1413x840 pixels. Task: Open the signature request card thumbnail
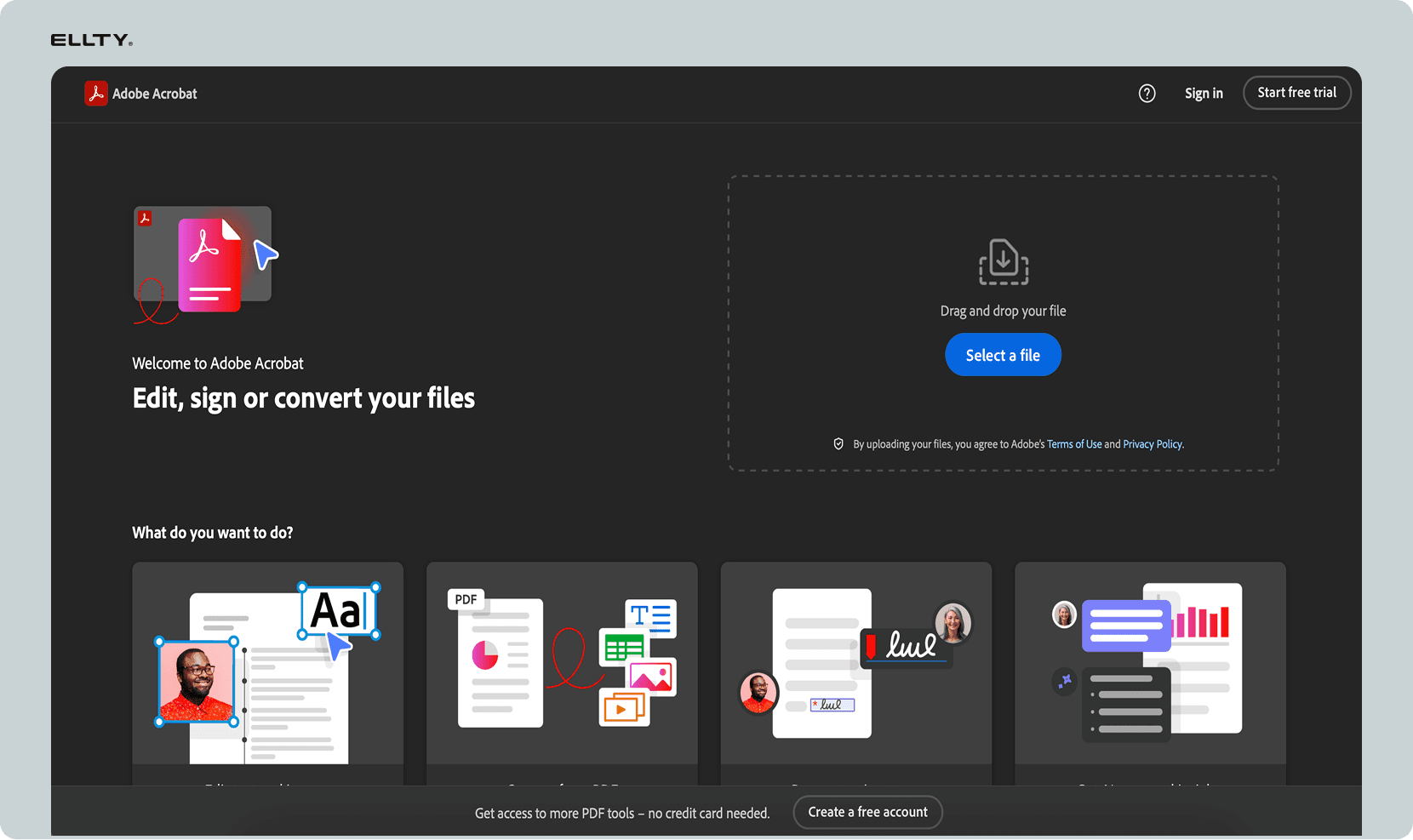pos(856,663)
